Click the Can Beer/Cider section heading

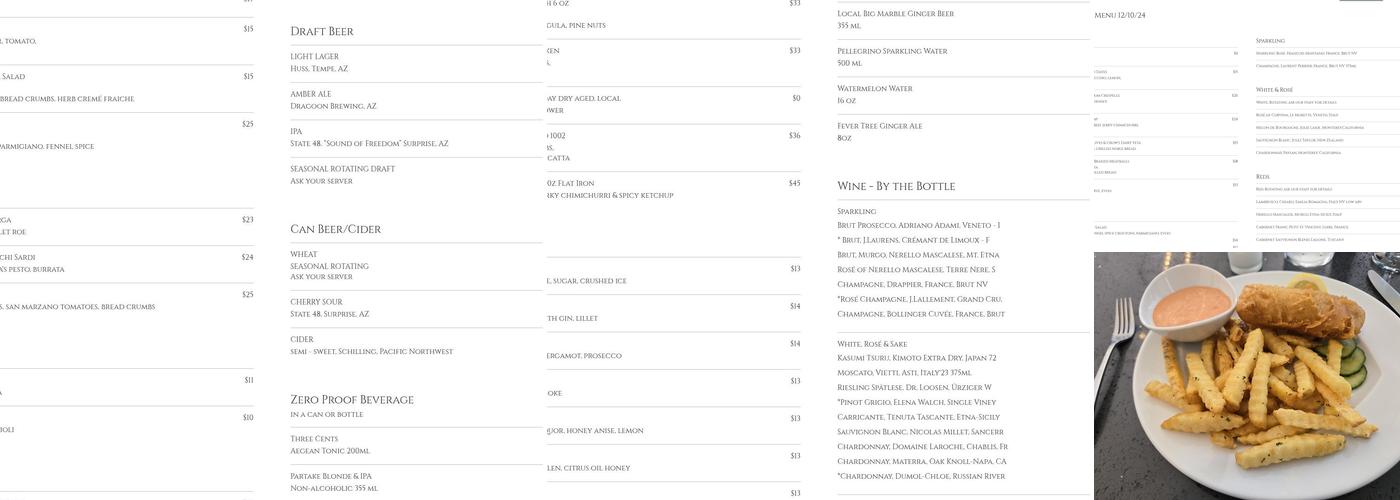(x=335, y=230)
